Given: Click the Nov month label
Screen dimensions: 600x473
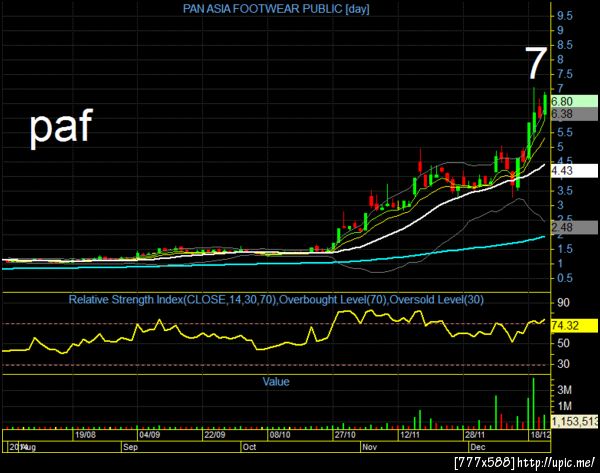Looking at the screenshot, I should (x=370, y=447).
